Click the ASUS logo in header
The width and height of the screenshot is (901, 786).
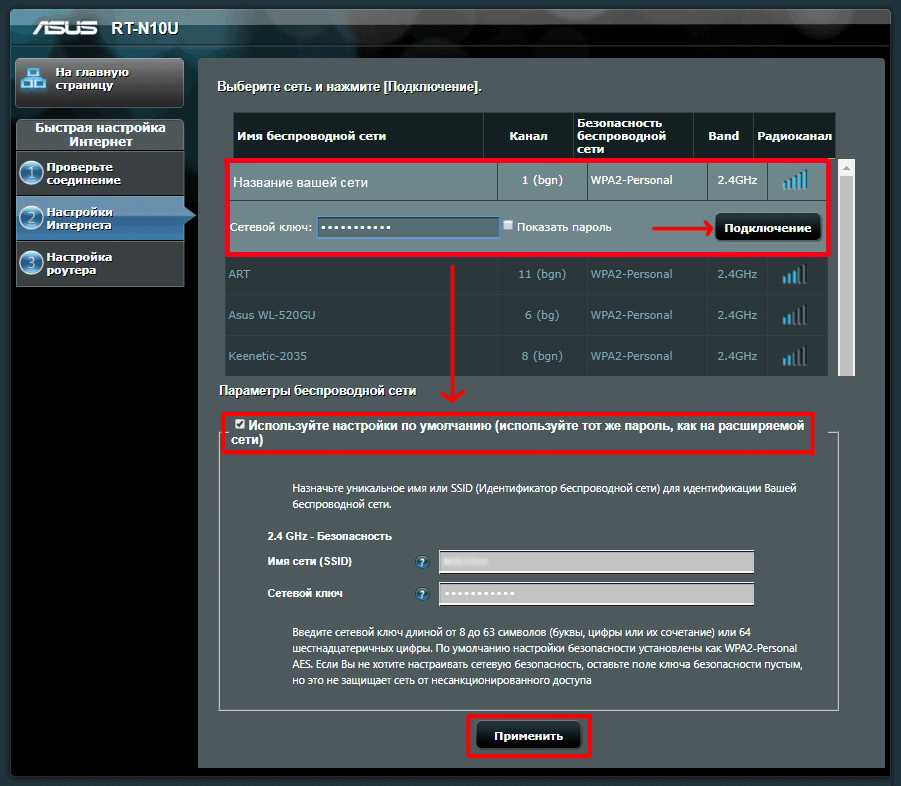click(66, 27)
